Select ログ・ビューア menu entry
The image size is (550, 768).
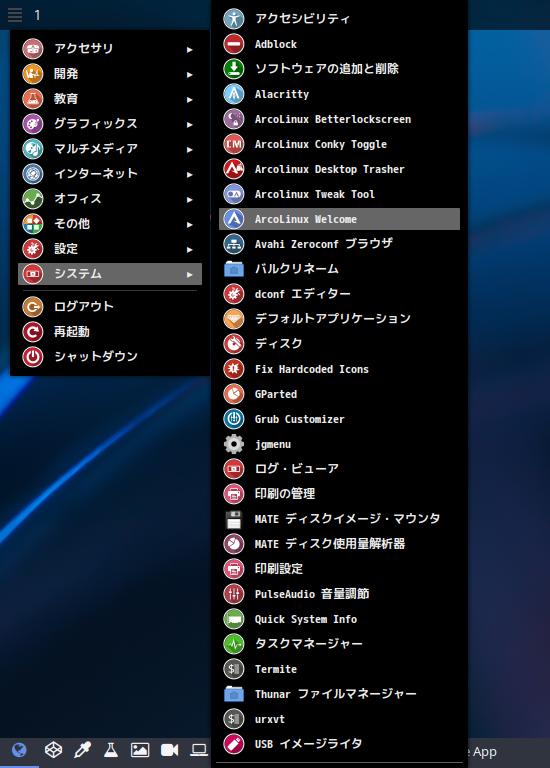tap(339, 469)
